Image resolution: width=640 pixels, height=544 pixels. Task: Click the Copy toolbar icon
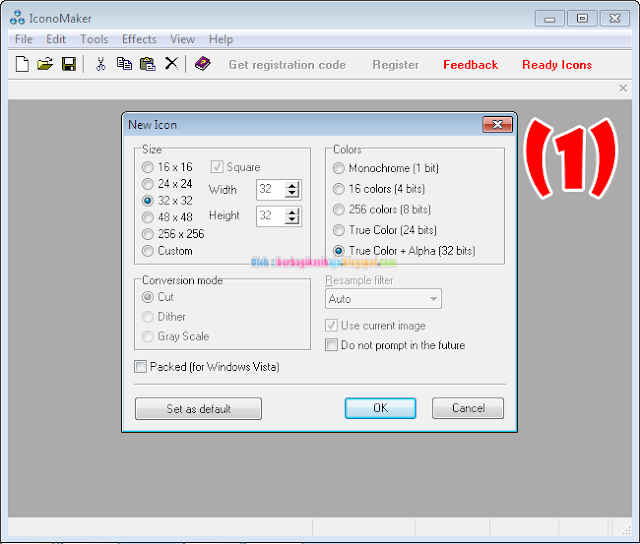(x=124, y=64)
